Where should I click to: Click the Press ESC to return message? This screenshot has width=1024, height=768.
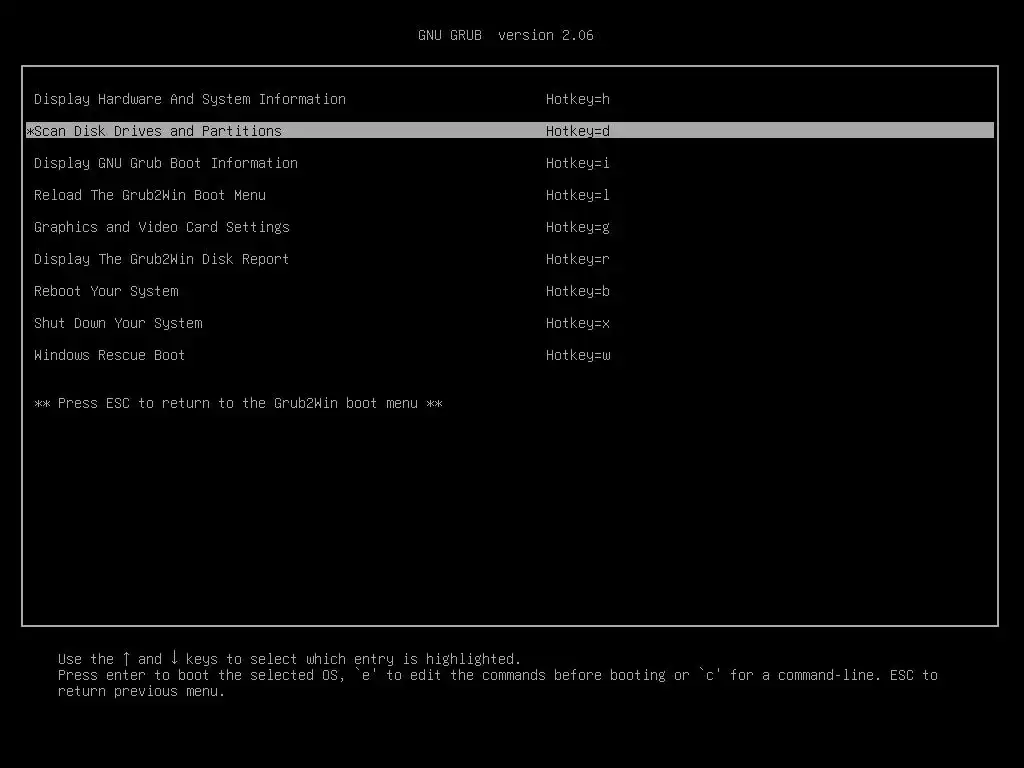pos(238,404)
